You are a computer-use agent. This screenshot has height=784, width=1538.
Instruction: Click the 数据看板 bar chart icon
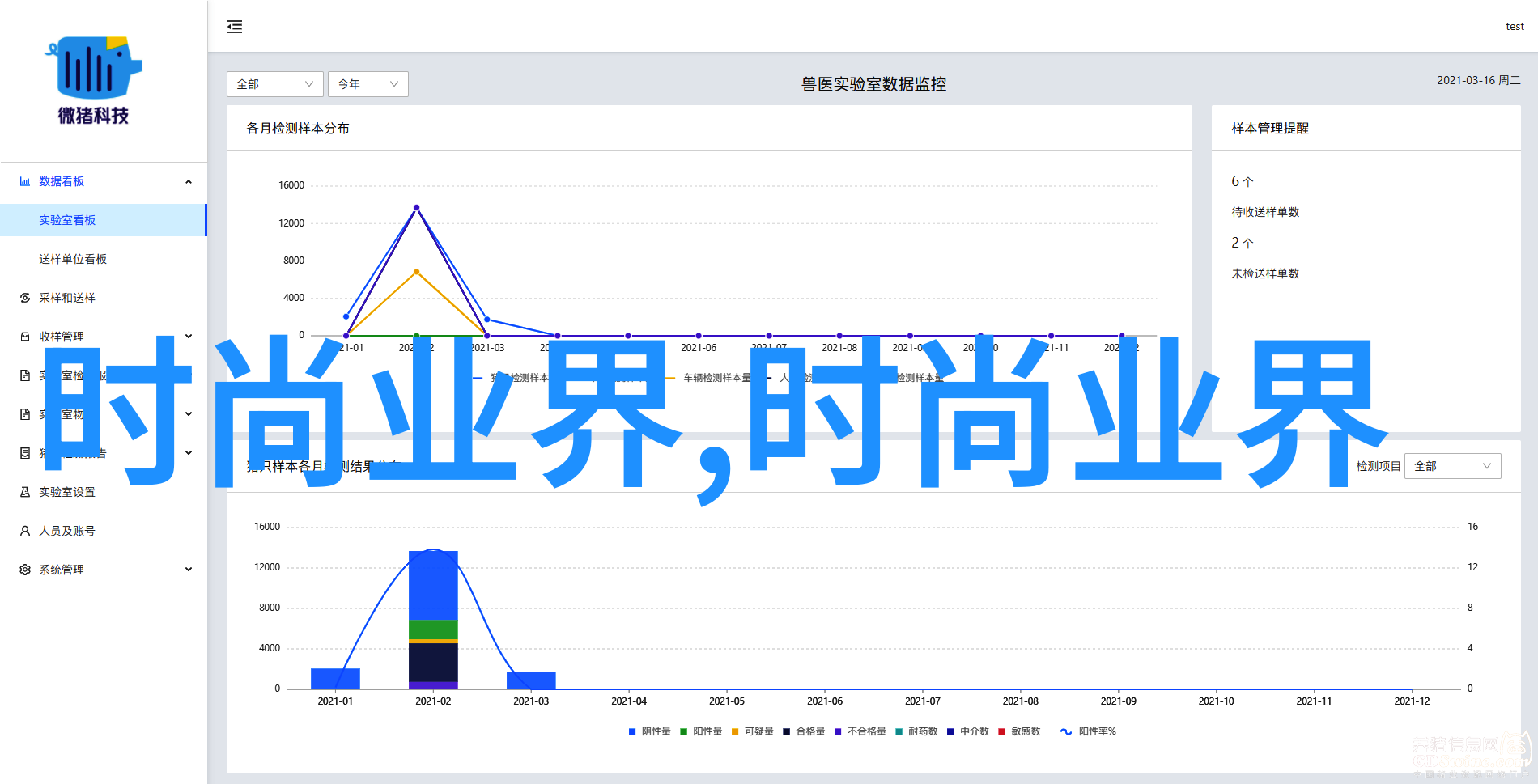[x=25, y=182]
